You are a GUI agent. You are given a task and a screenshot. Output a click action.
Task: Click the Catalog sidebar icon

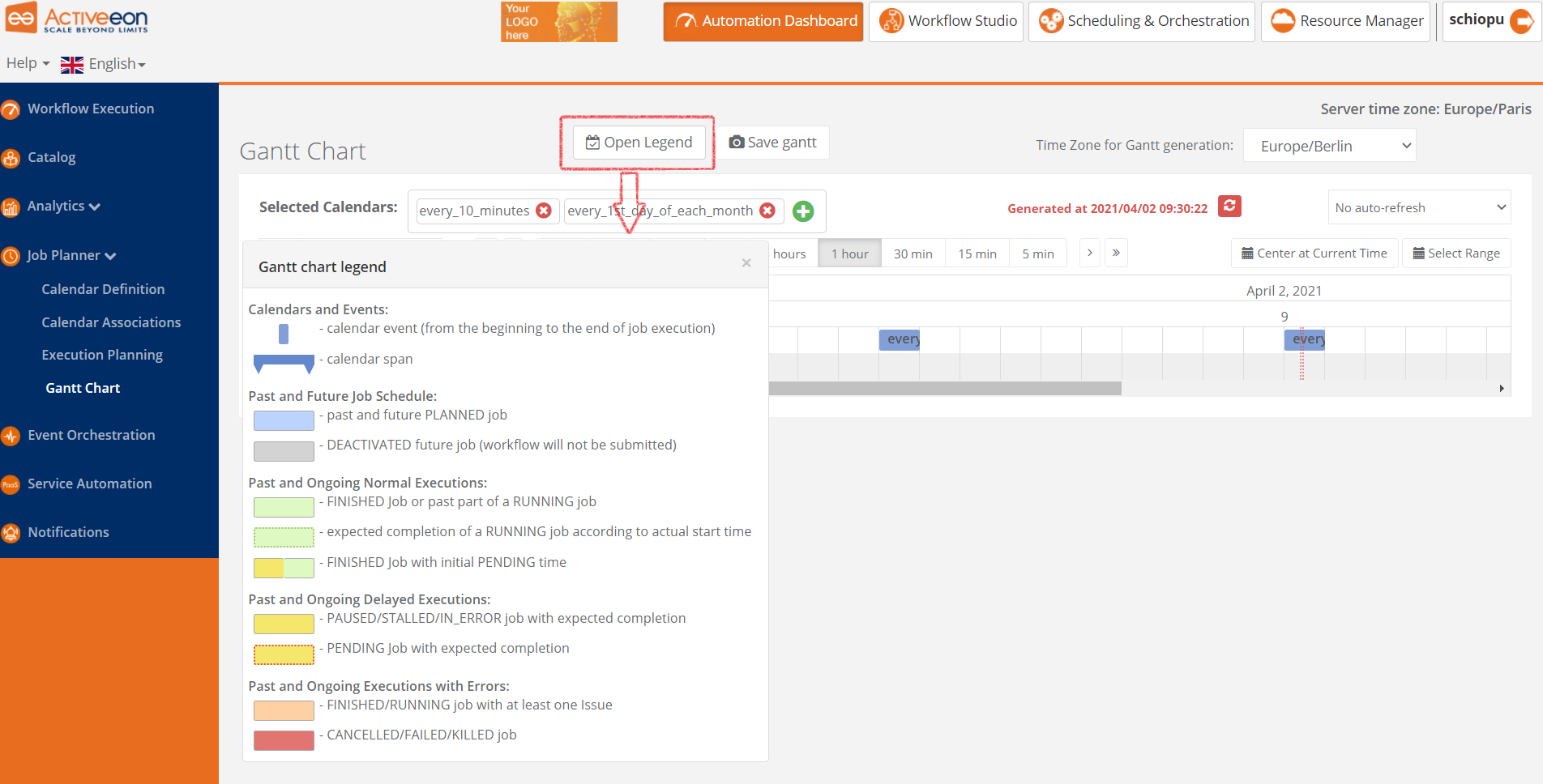tap(11, 158)
